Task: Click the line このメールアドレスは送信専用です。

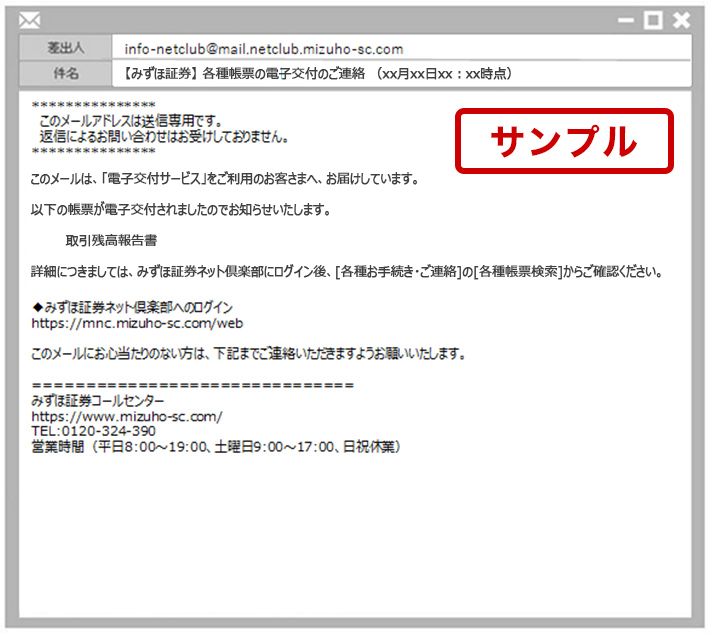Action: pyautogui.click(x=131, y=121)
